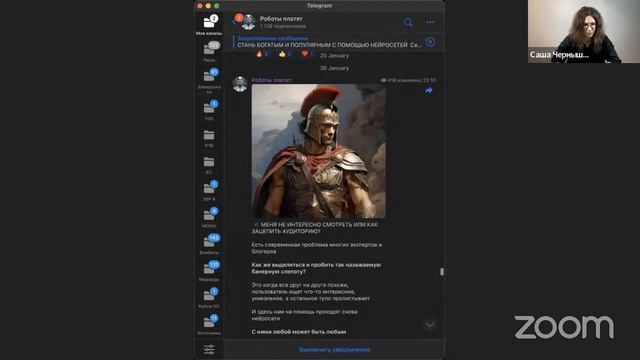Click the chat scrollbar thumb
This screenshot has height=360, width=640.
[x=442, y=272]
